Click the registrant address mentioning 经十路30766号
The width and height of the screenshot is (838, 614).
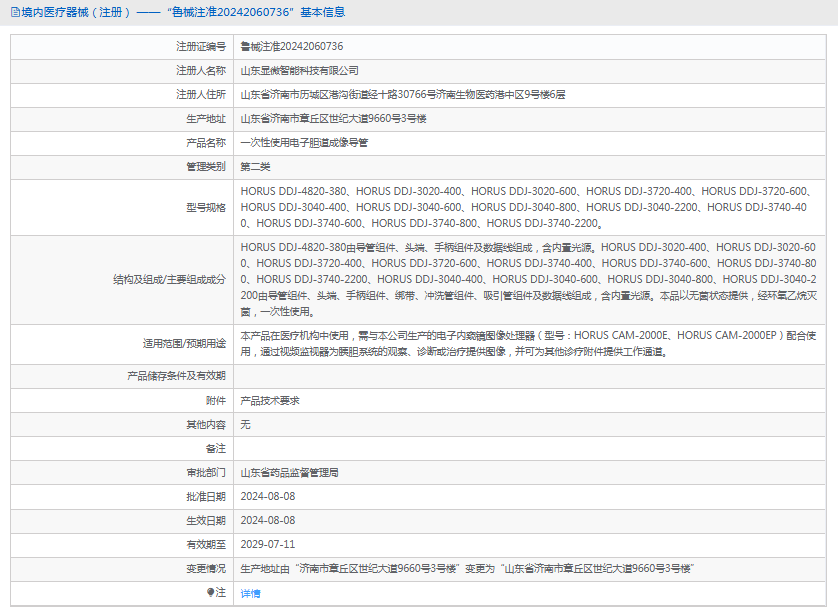point(402,95)
